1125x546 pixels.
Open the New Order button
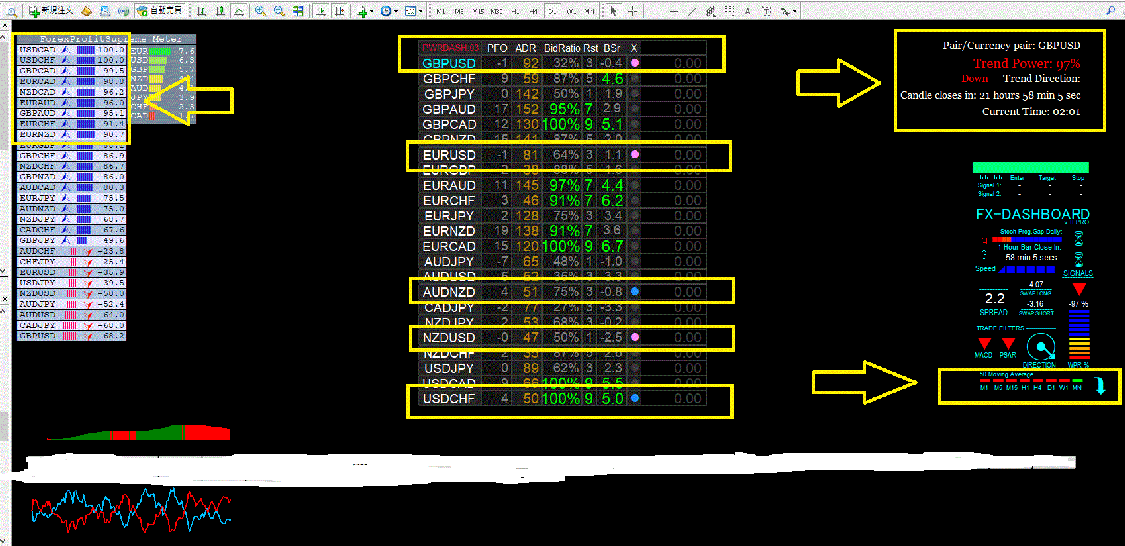[x=51, y=11]
